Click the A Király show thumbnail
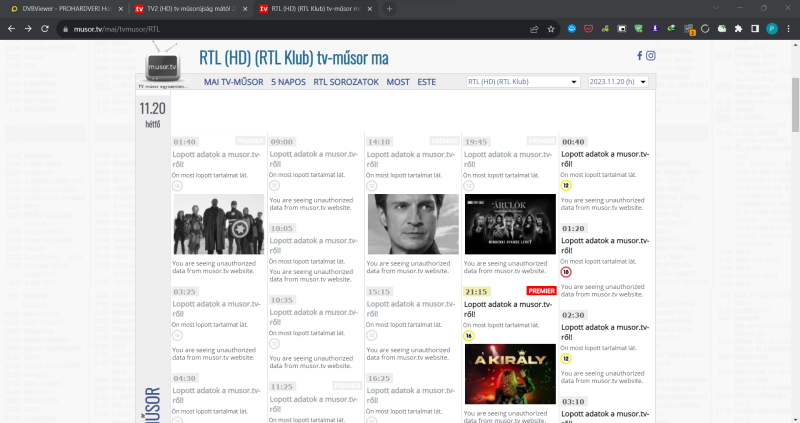This screenshot has height=423, width=800. (x=510, y=374)
